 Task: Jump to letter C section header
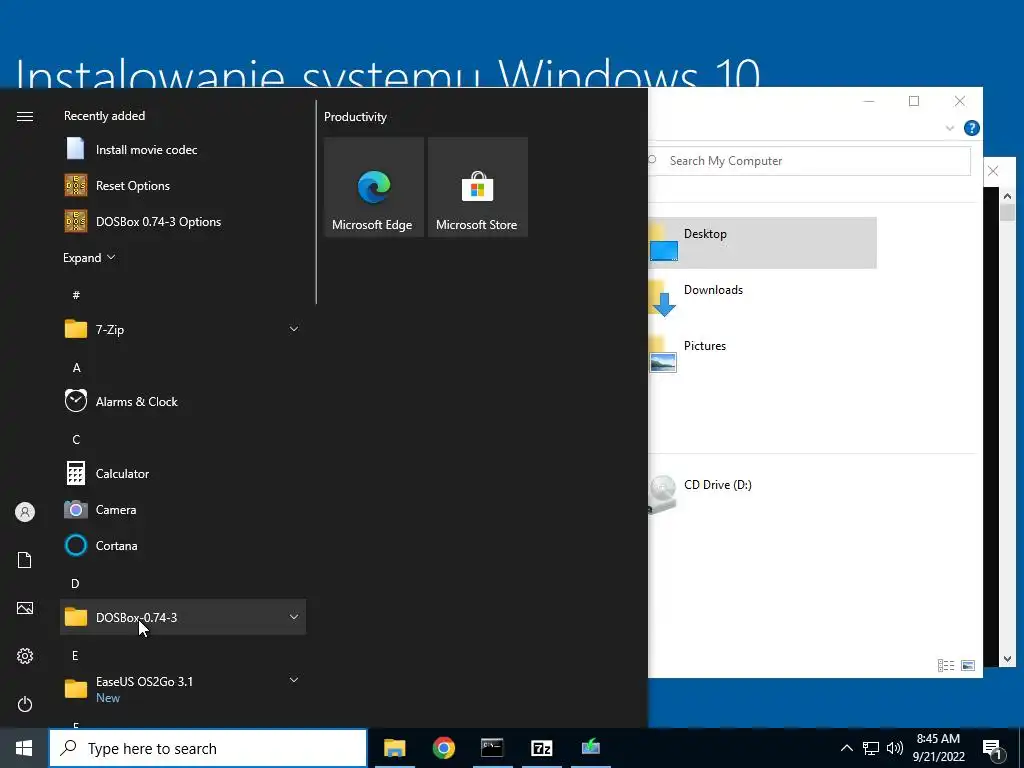pos(76,440)
